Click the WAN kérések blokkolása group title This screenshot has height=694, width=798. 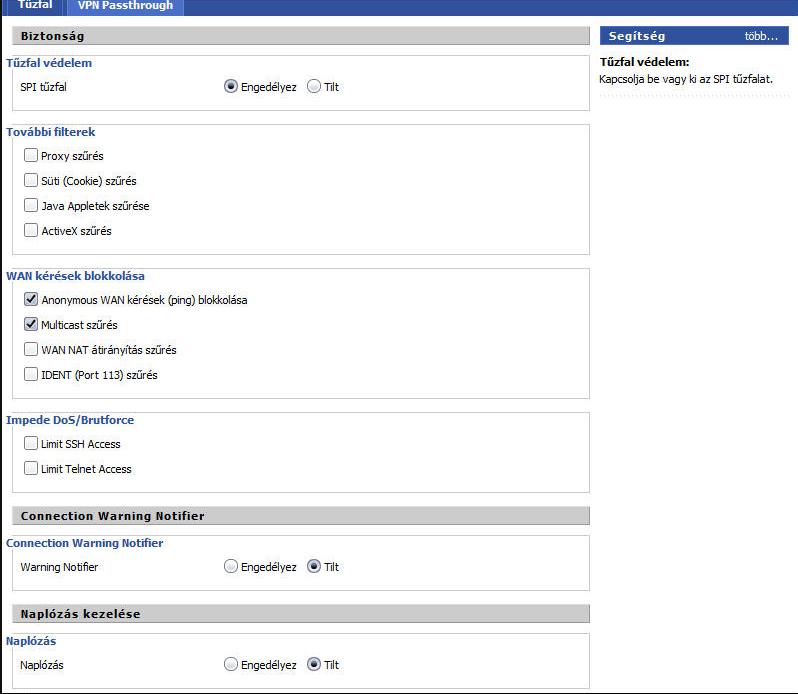[x=75, y=276]
